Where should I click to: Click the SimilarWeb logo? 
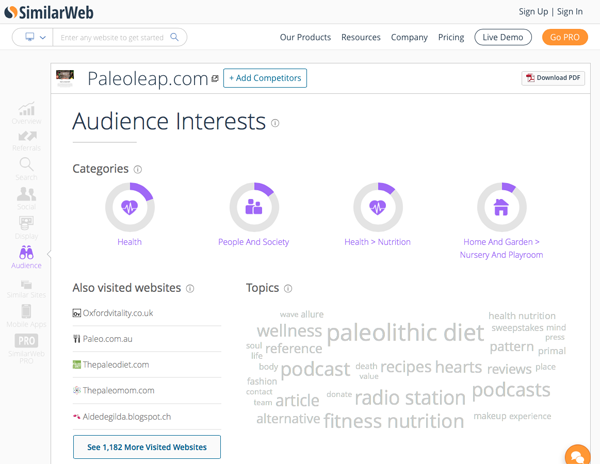tap(49, 13)
